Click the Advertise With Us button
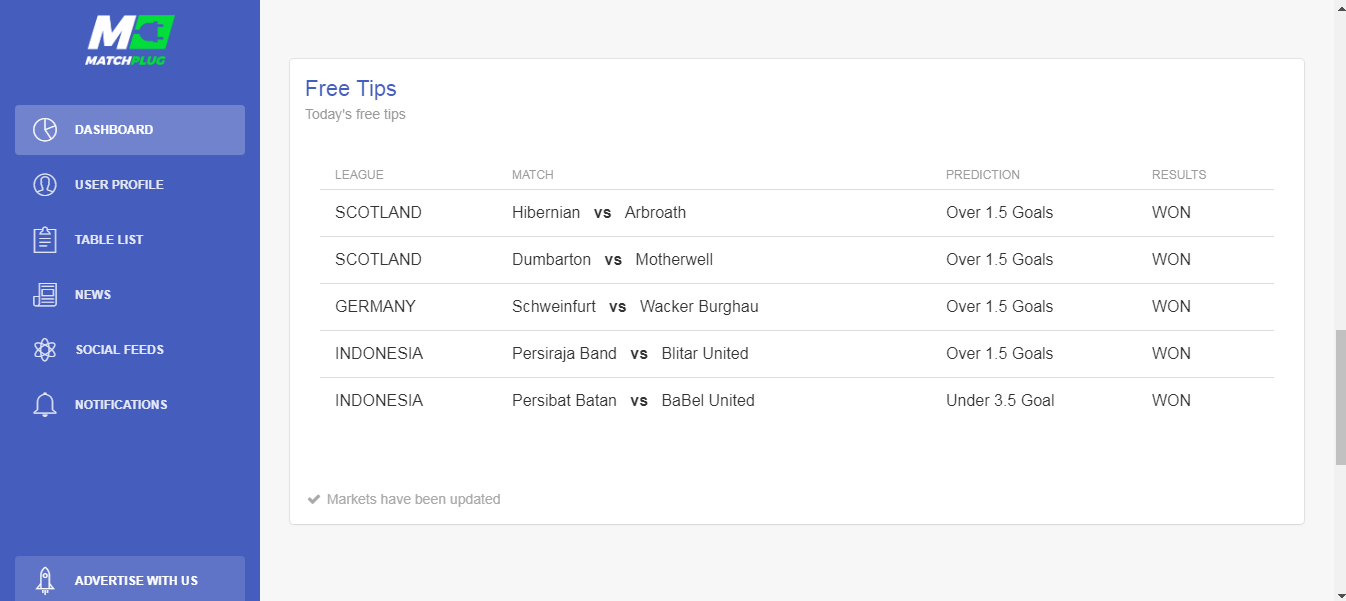 130,579
